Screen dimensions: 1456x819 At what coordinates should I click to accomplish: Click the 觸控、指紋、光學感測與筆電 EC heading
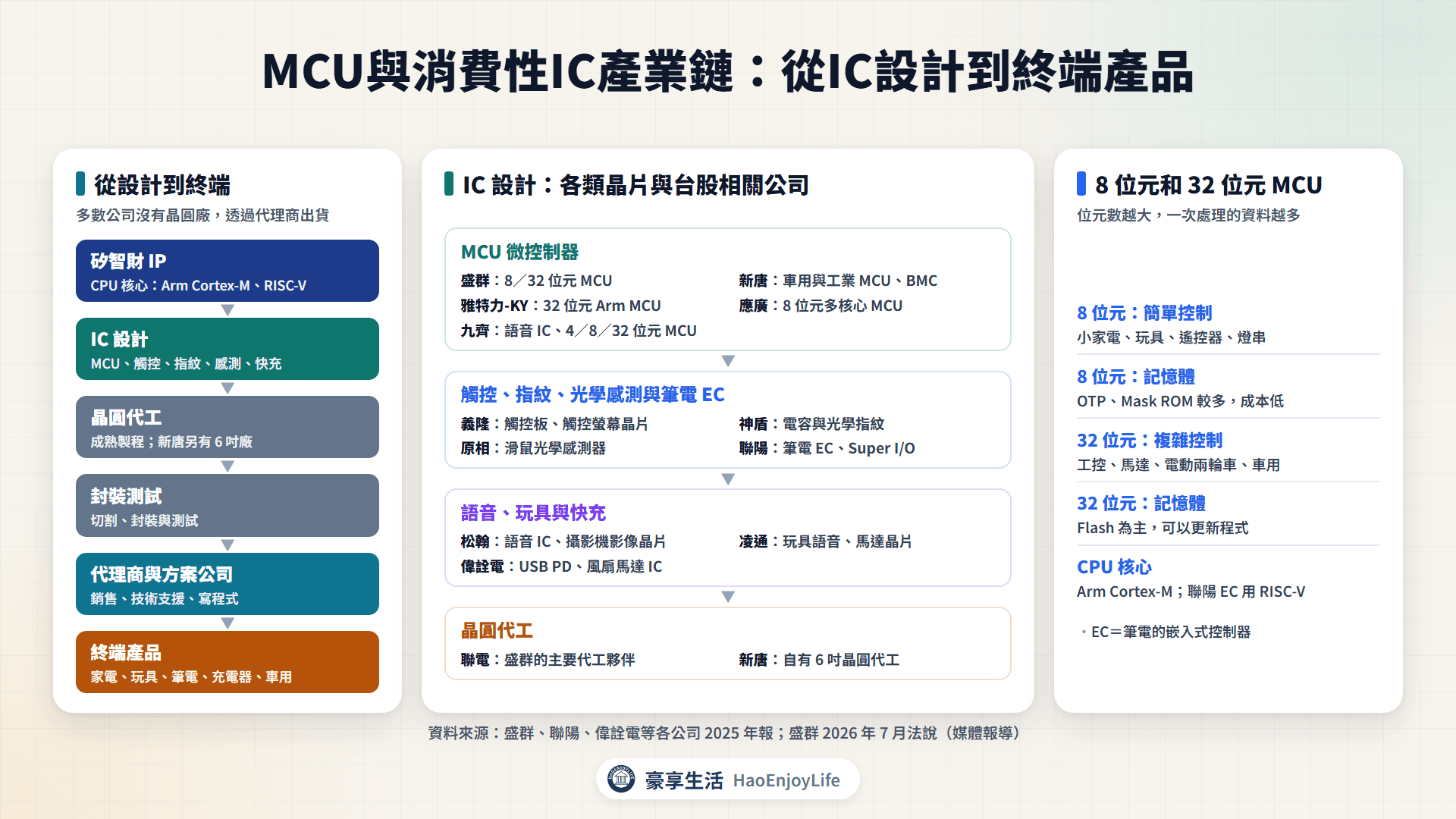[592, 394]
